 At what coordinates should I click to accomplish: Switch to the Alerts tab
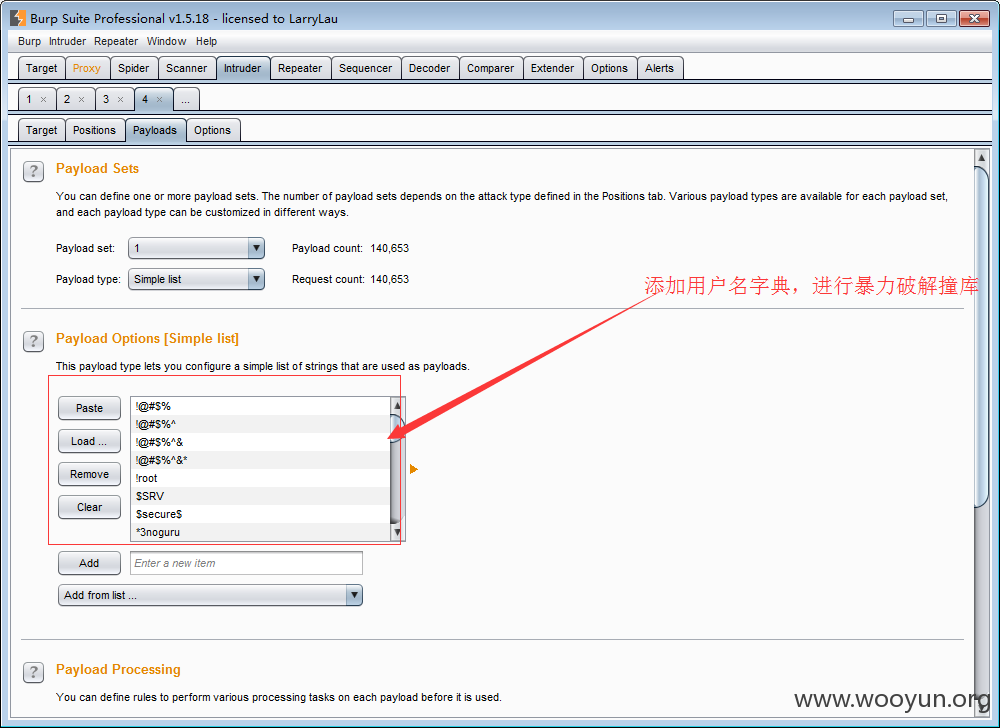[659, 68]
